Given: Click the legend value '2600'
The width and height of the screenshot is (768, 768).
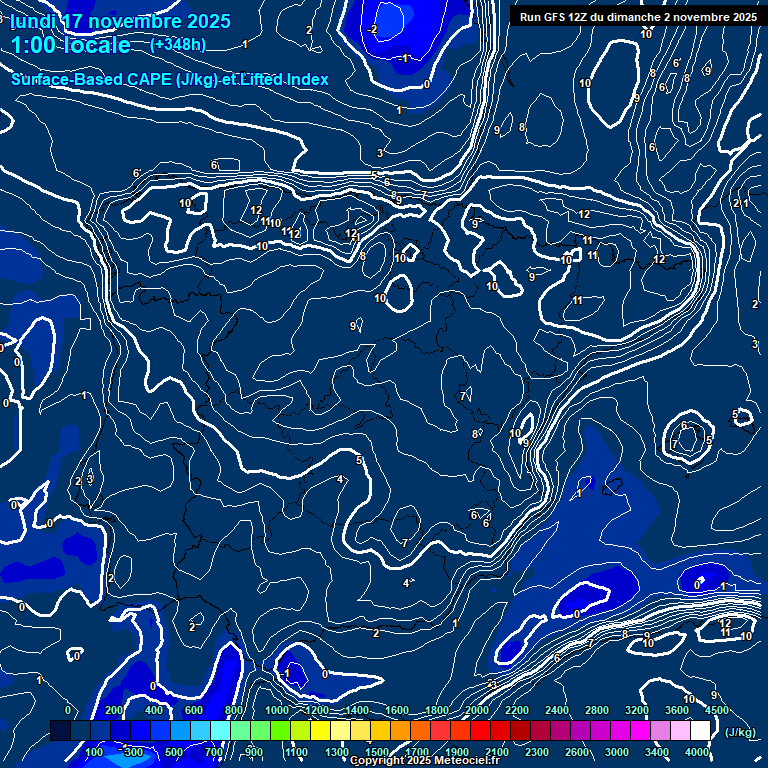Looking at the screenshot, I should pos(577,752).
